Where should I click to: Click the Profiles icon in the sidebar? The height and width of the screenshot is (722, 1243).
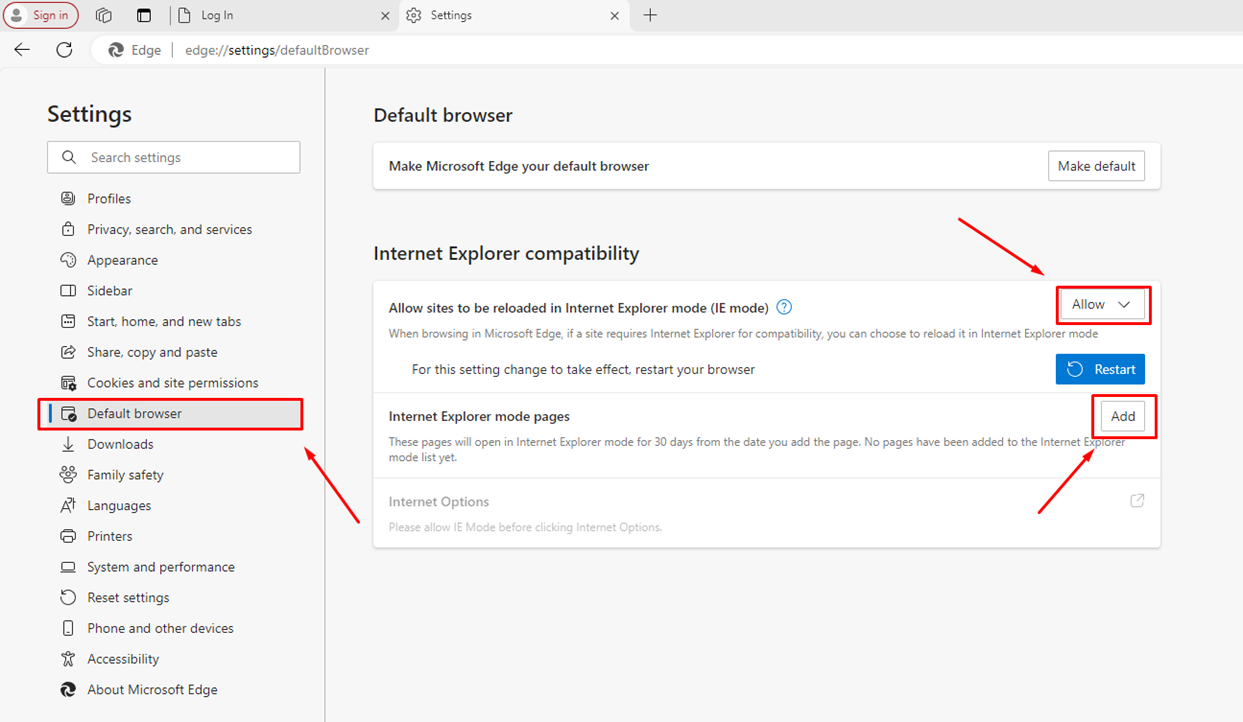coord(68,198)
